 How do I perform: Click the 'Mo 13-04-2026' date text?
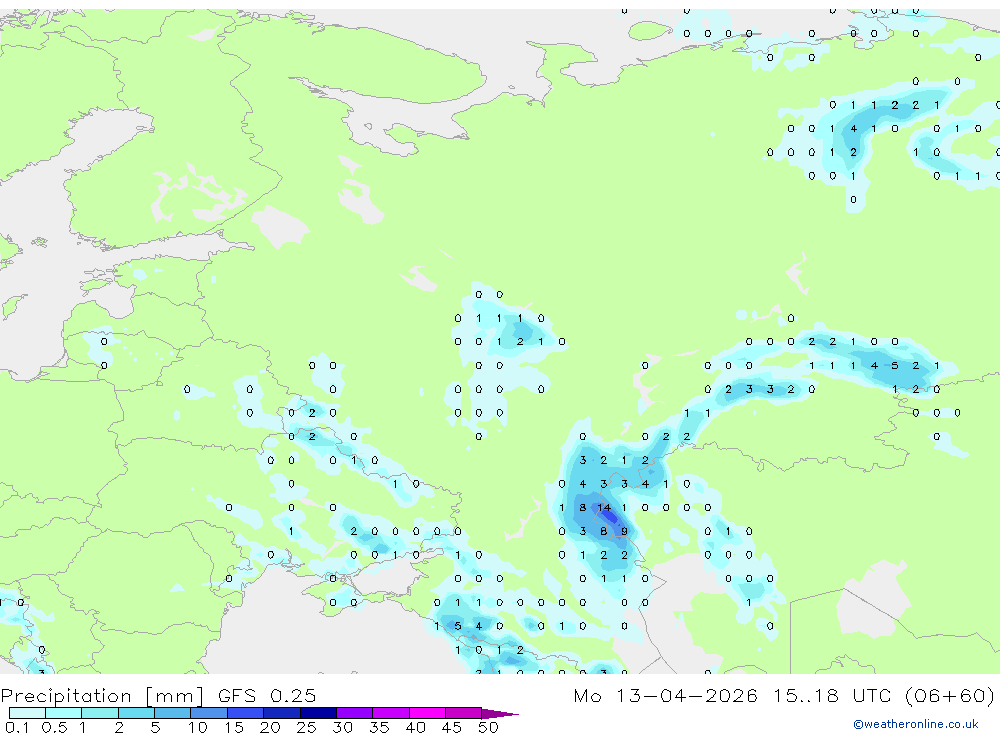665,695
